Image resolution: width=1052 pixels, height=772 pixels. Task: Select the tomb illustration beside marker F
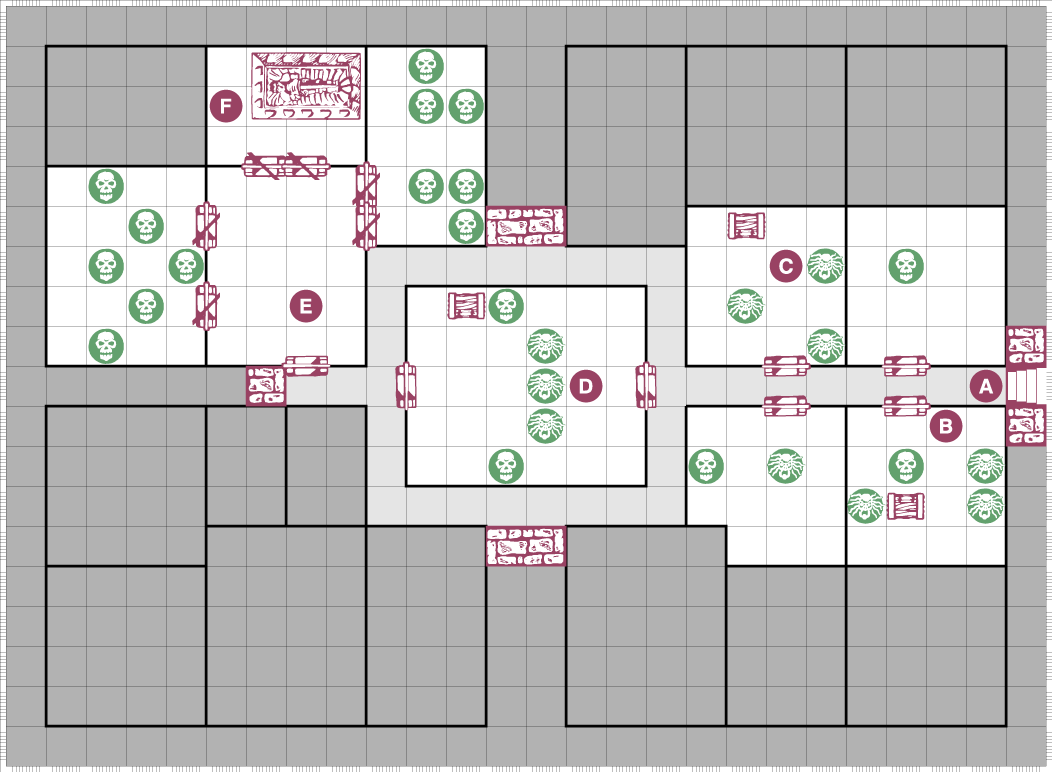point(307,87)
